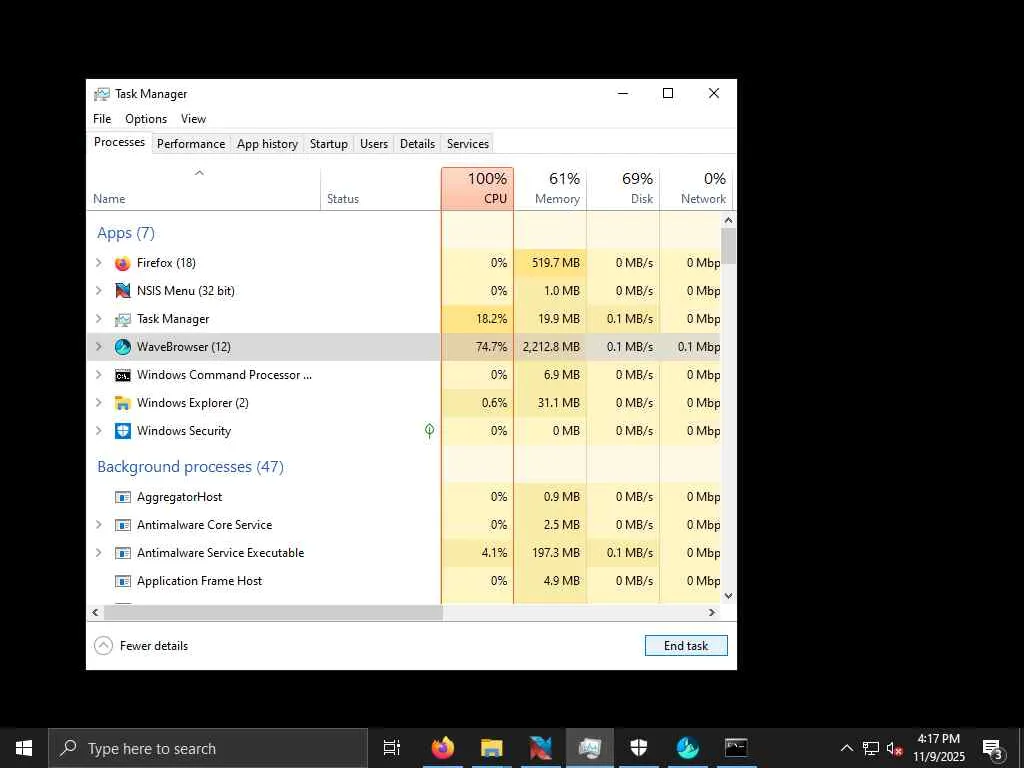Click the Windows Explorer process icon
The width and height of the screenshot is (1024, 768).
[x=122, y=403]
